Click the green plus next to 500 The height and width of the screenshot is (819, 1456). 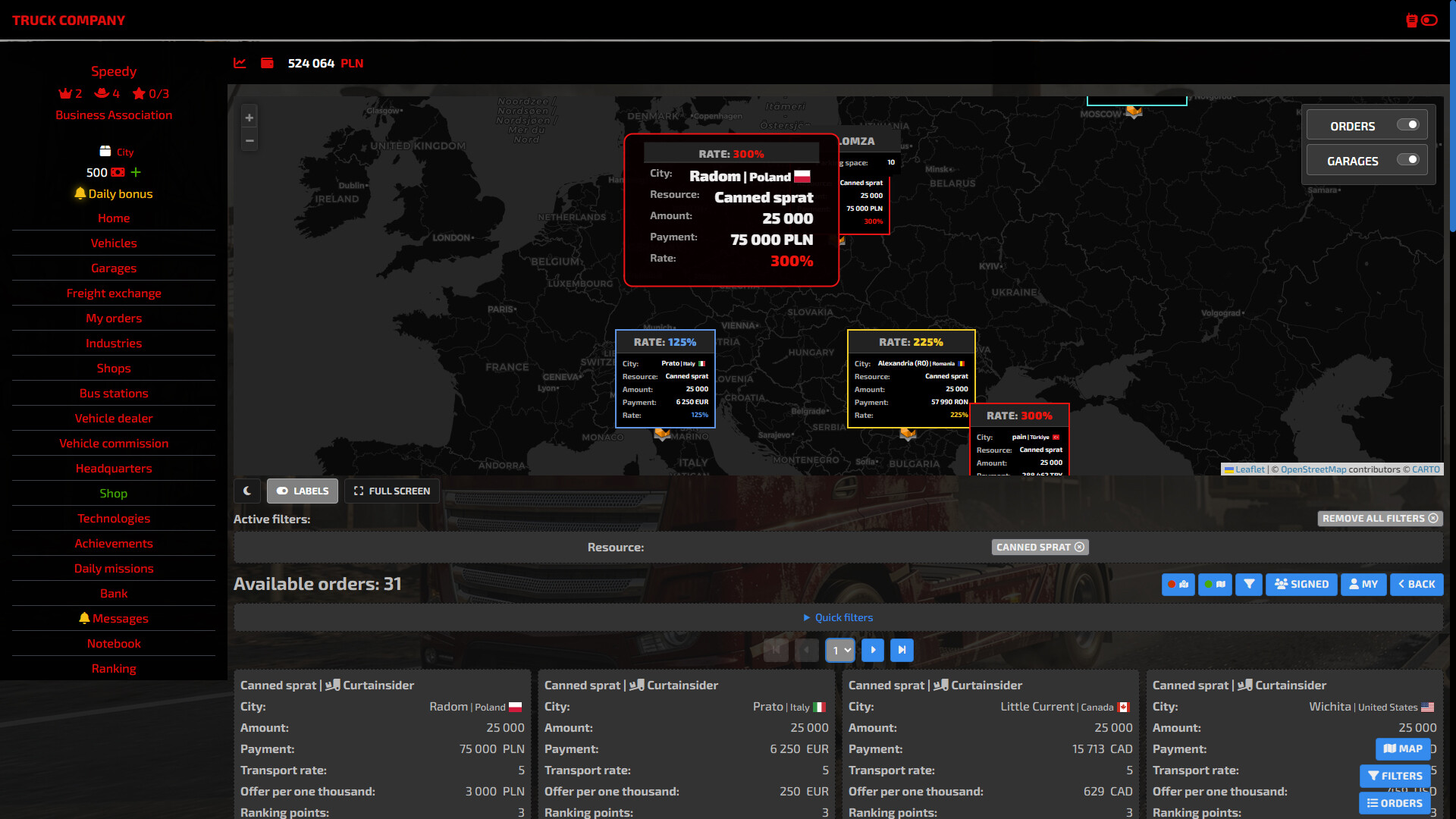click(136, 172)
